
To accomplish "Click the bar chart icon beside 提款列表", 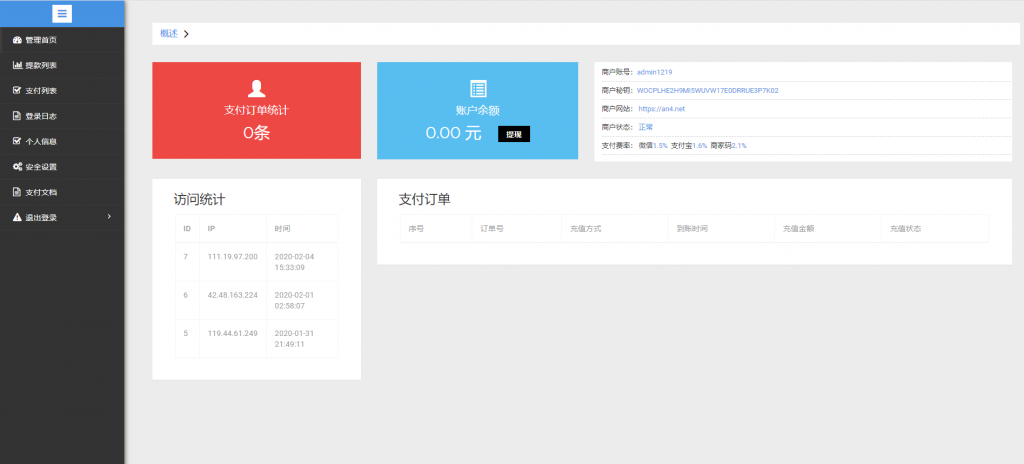I will tap(17, 65).
